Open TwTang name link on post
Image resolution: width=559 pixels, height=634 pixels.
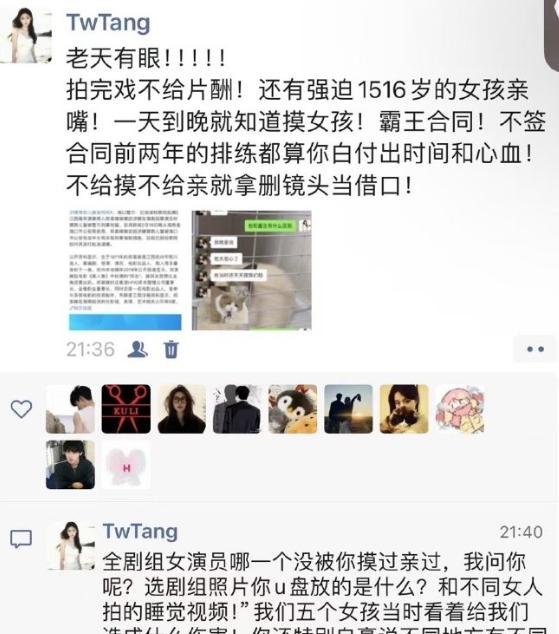108,23
